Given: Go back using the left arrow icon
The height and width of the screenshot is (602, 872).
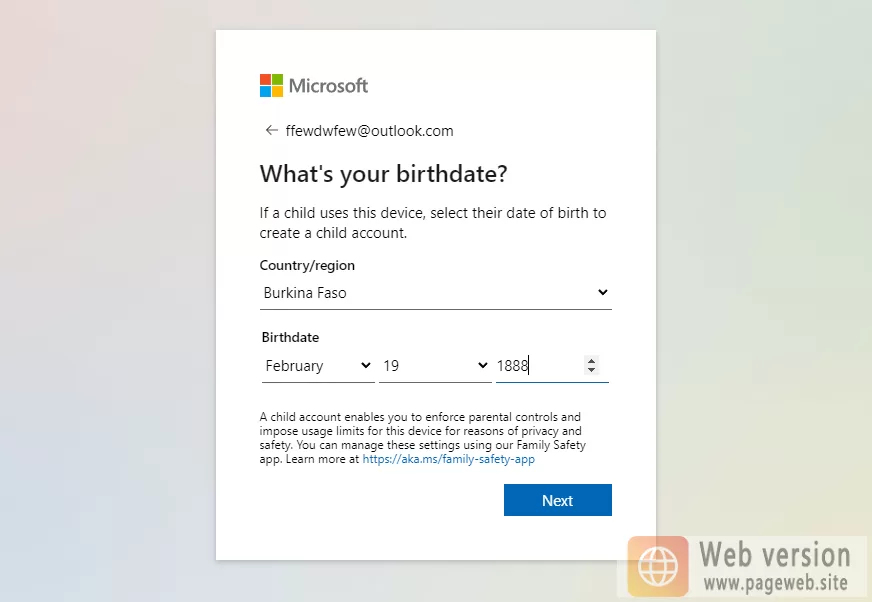Looking at the screenshot, I should 271,130.
